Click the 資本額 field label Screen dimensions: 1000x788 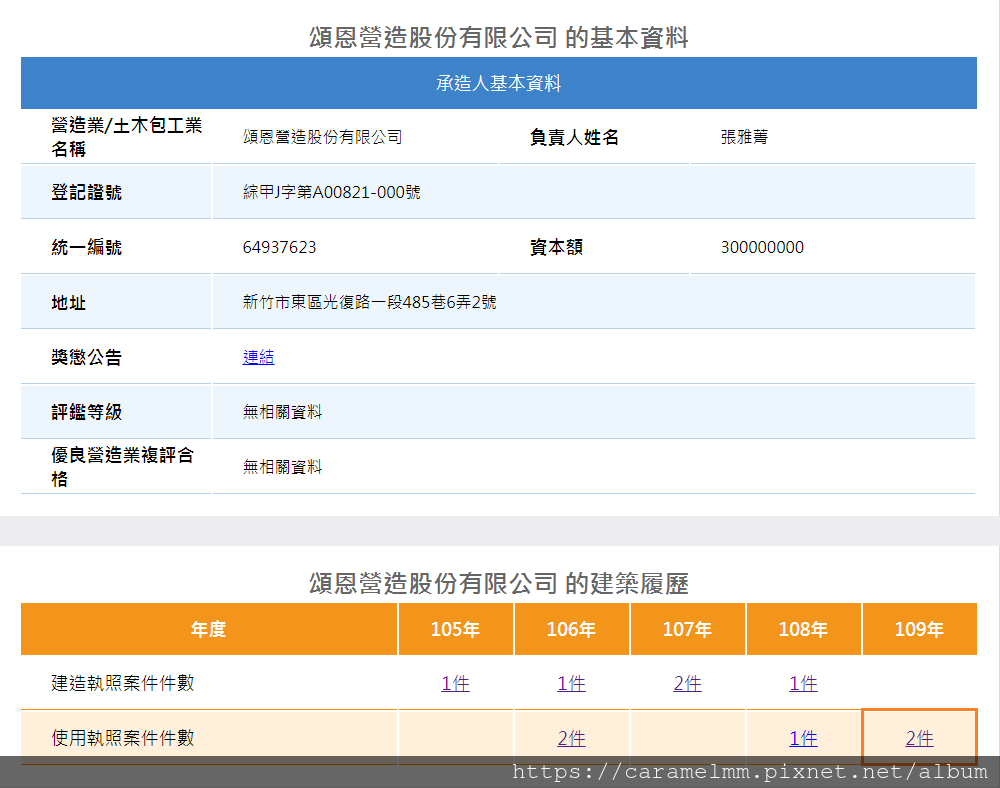(x=556, y=247)
